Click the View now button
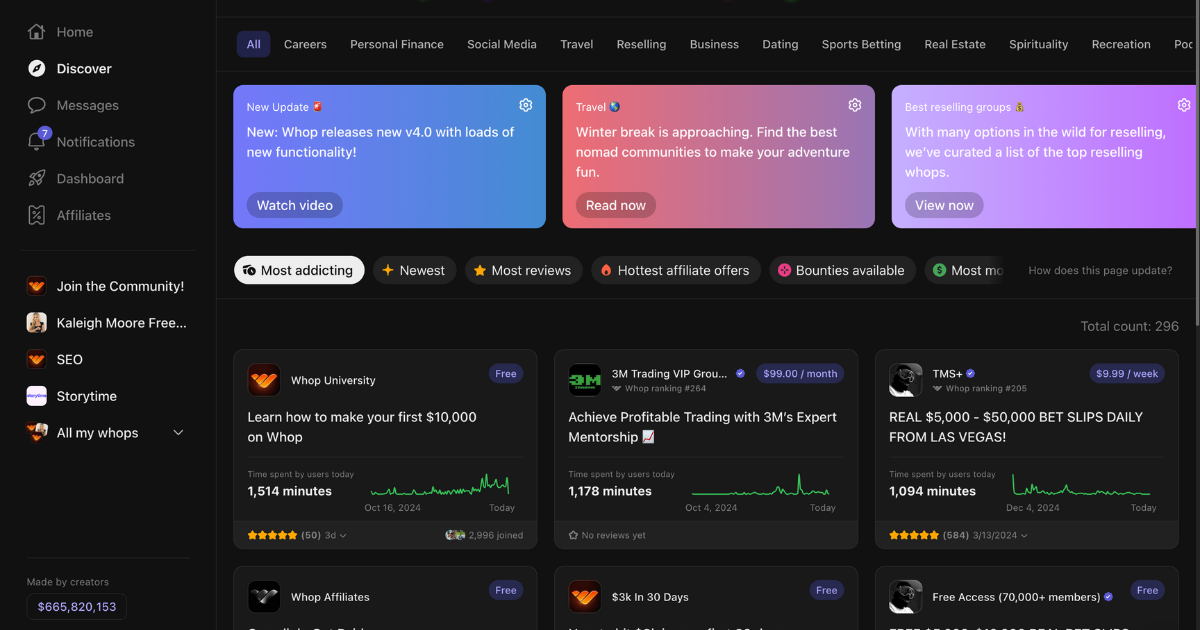 tap(944, 205)
